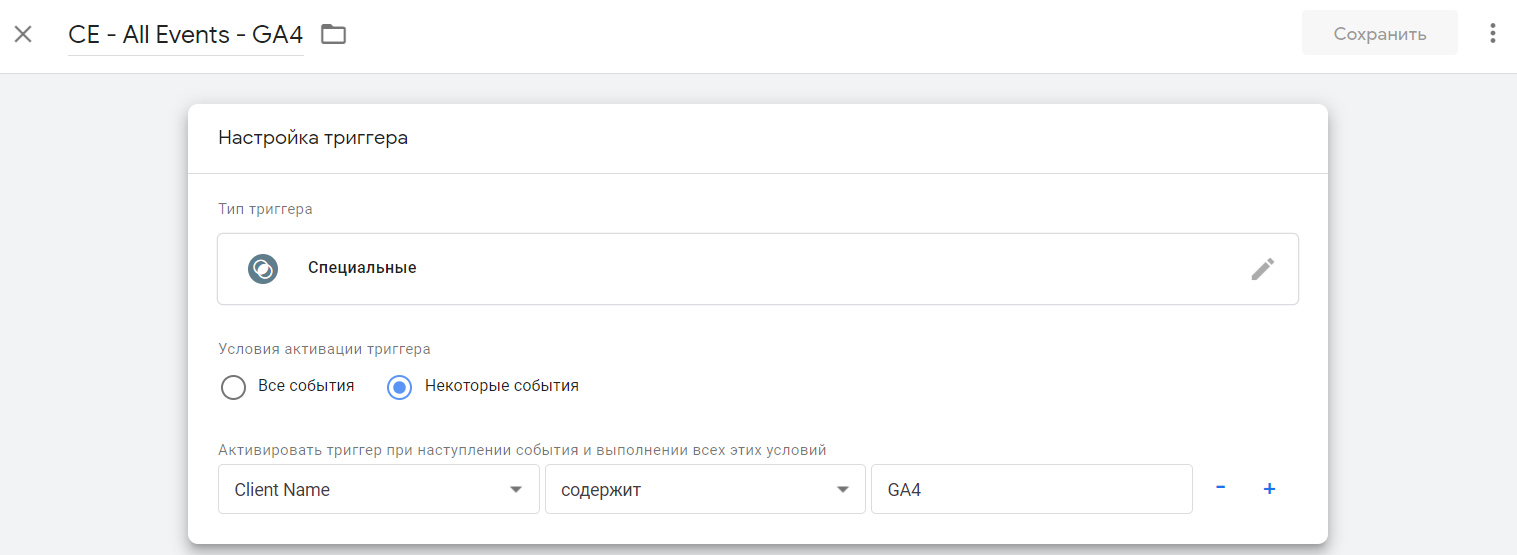Viewport: 1517px width, 555px height.
Task: Expand the arrow next to "содержит"
Action: [842, 489]
